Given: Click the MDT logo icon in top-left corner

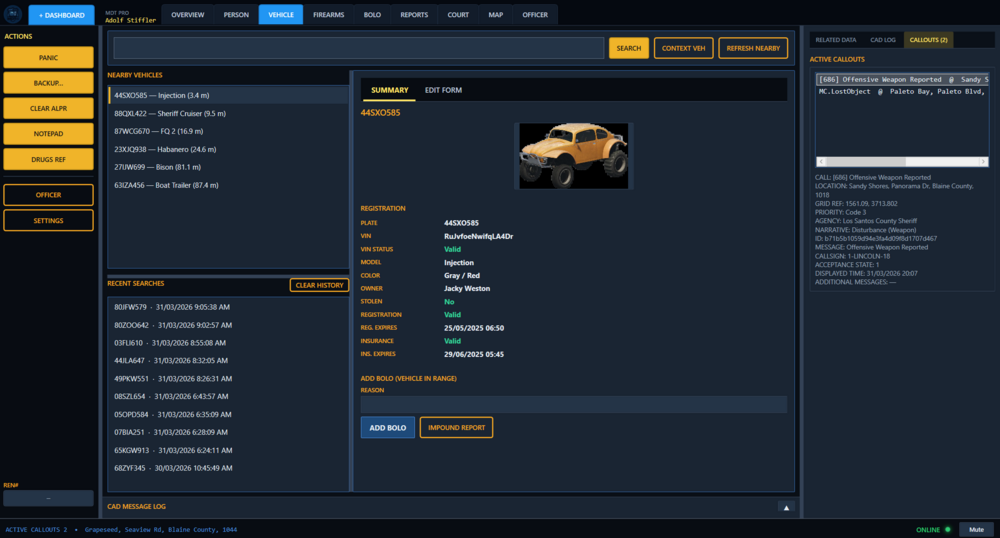Looking at the screenshot, I should pos(13,14).
